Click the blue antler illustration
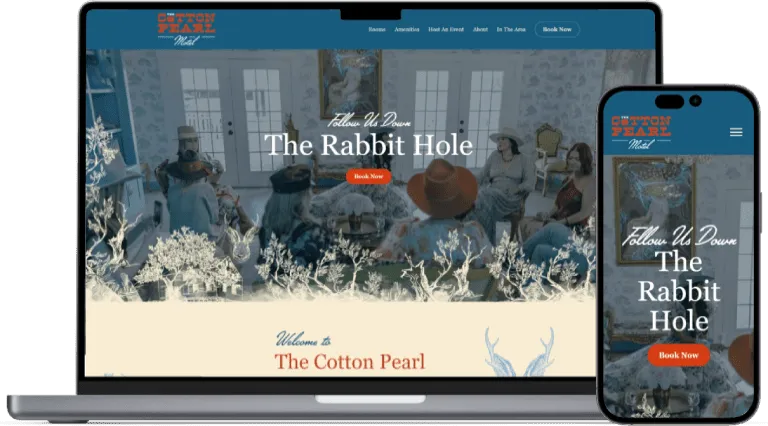 [x=519, y=352]
